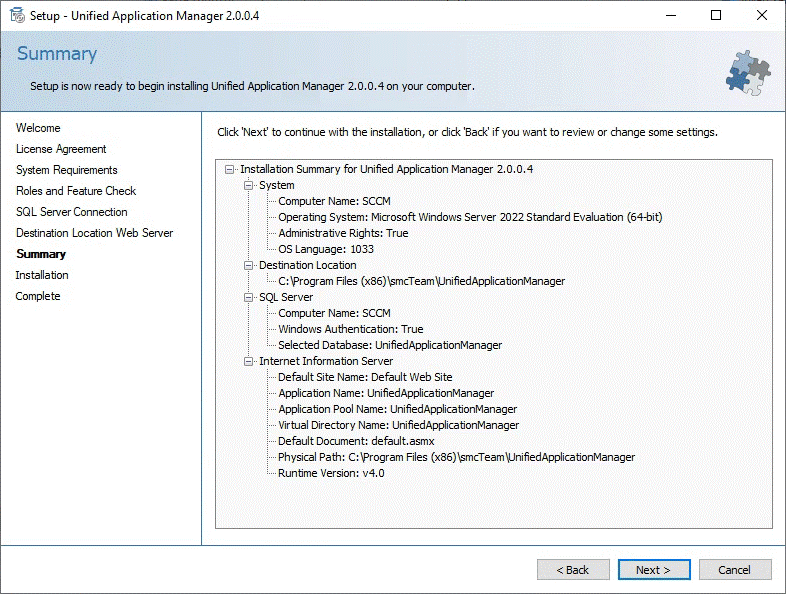Select Internet Information Server tree label
Viewport: 786px width, 594px height.
[326, 361]
